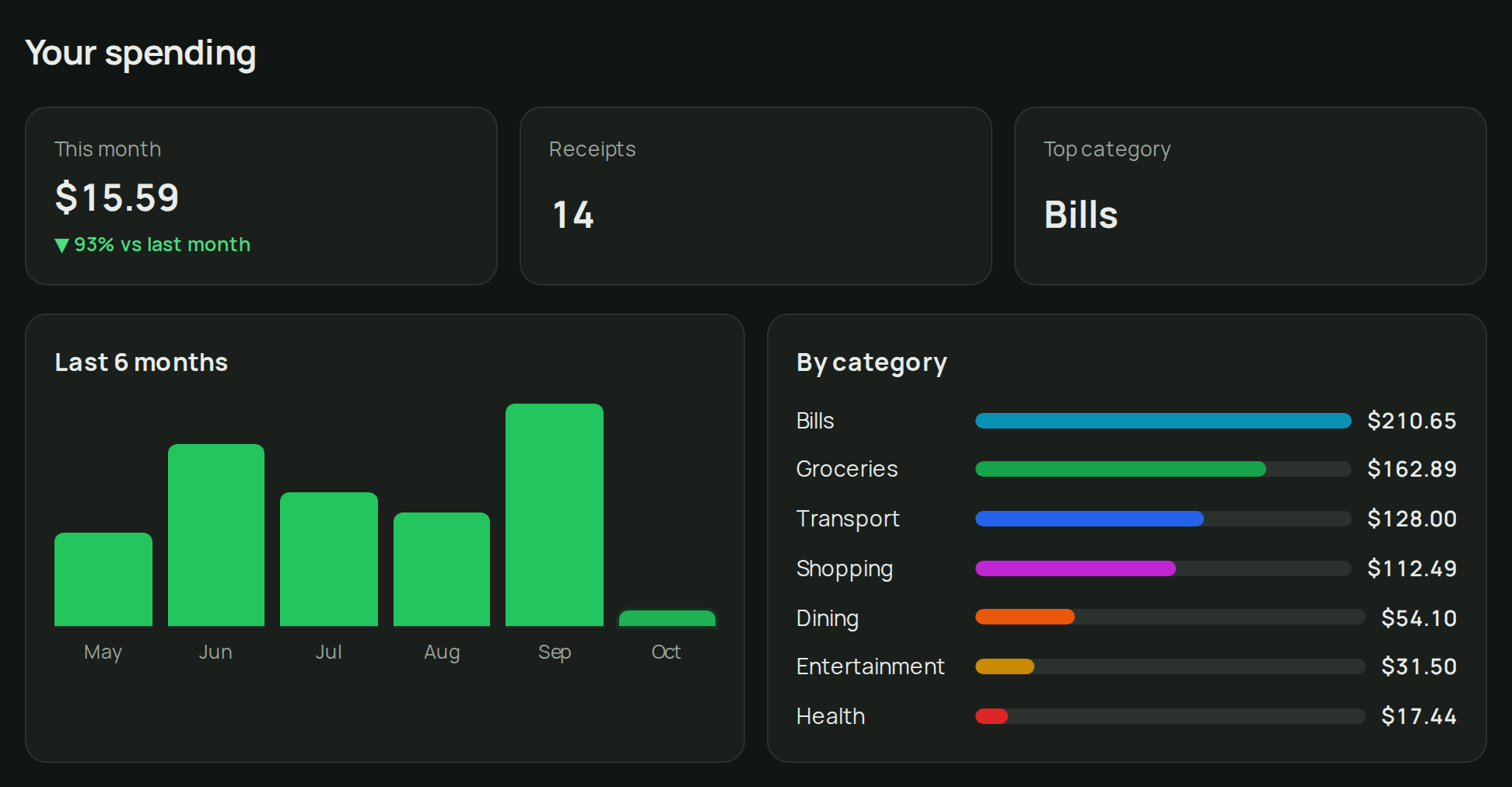Click the "This month" card label
1512x787 pixels.
108,149
